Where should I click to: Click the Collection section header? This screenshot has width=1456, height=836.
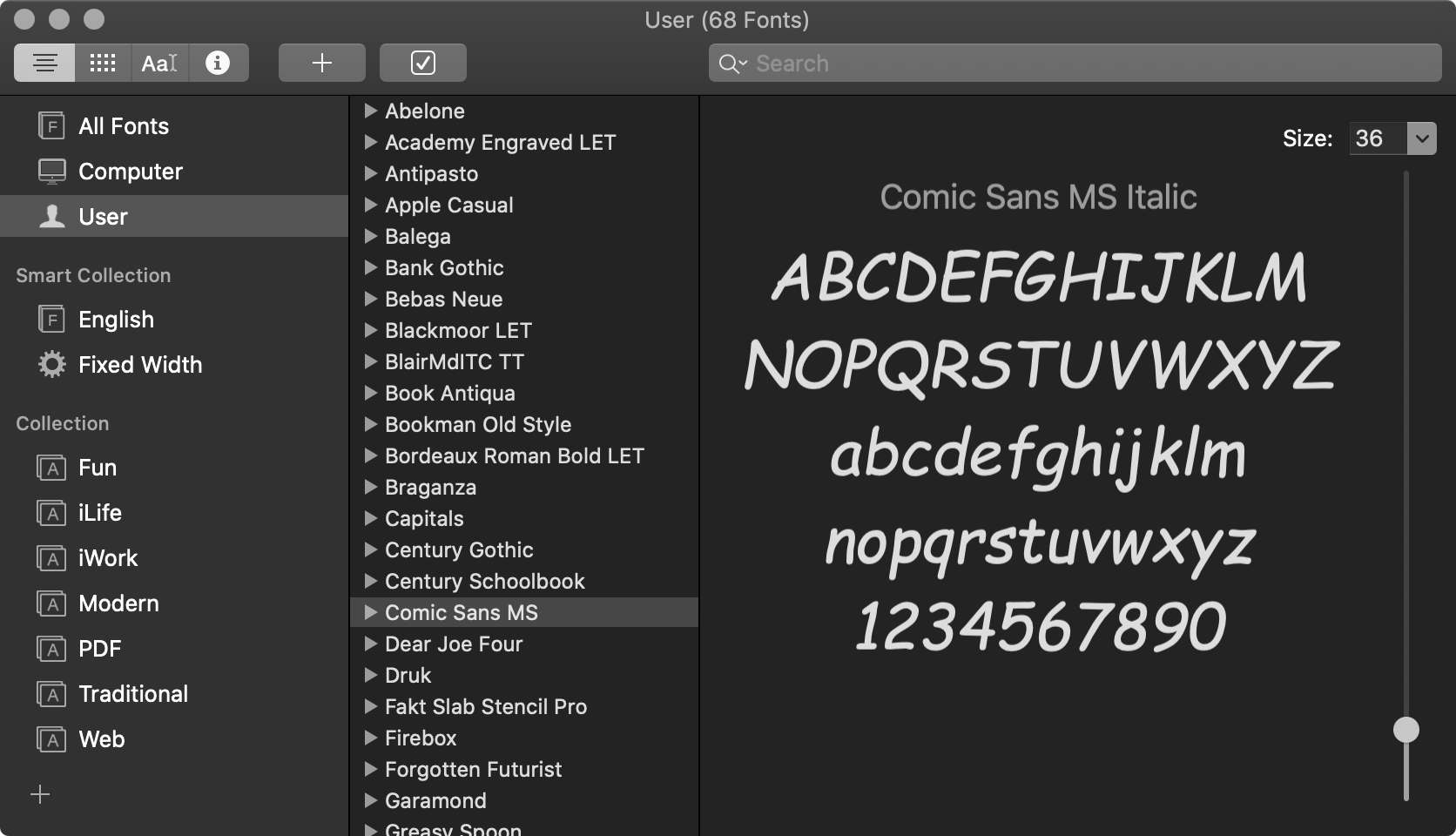pyautogui.click(x=63, y=423)
